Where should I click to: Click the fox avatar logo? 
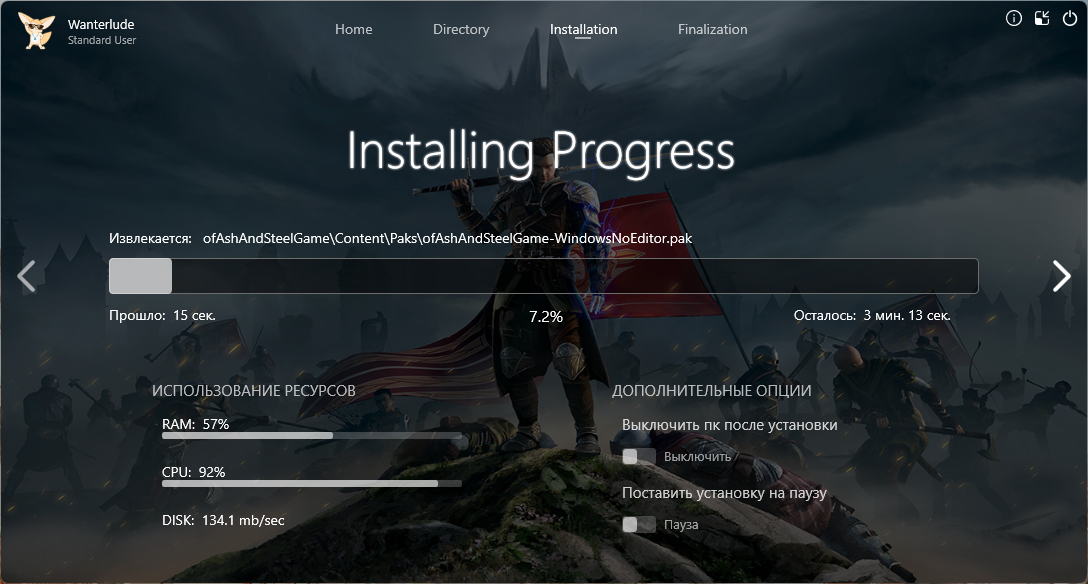tap(36, 31)
